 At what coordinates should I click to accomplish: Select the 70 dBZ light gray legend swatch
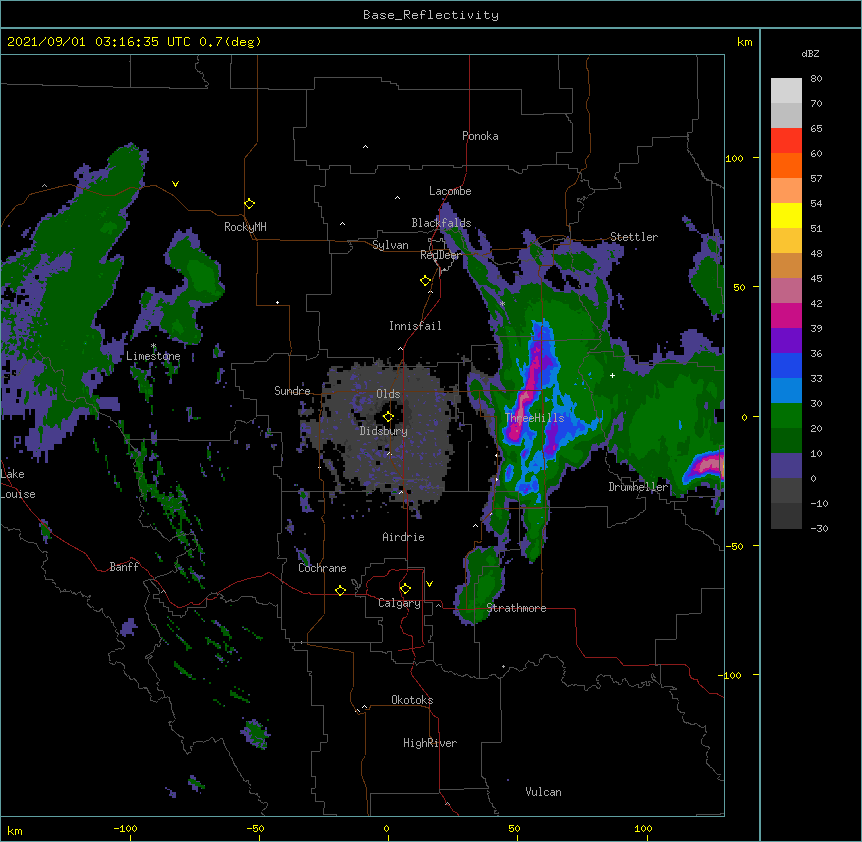click(x=786, y=90)
